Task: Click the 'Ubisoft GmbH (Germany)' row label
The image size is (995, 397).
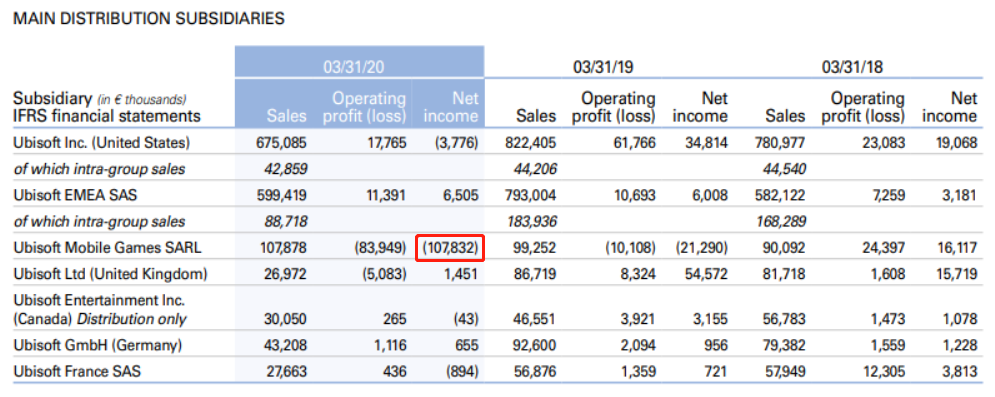Action: tap(98, 345)
